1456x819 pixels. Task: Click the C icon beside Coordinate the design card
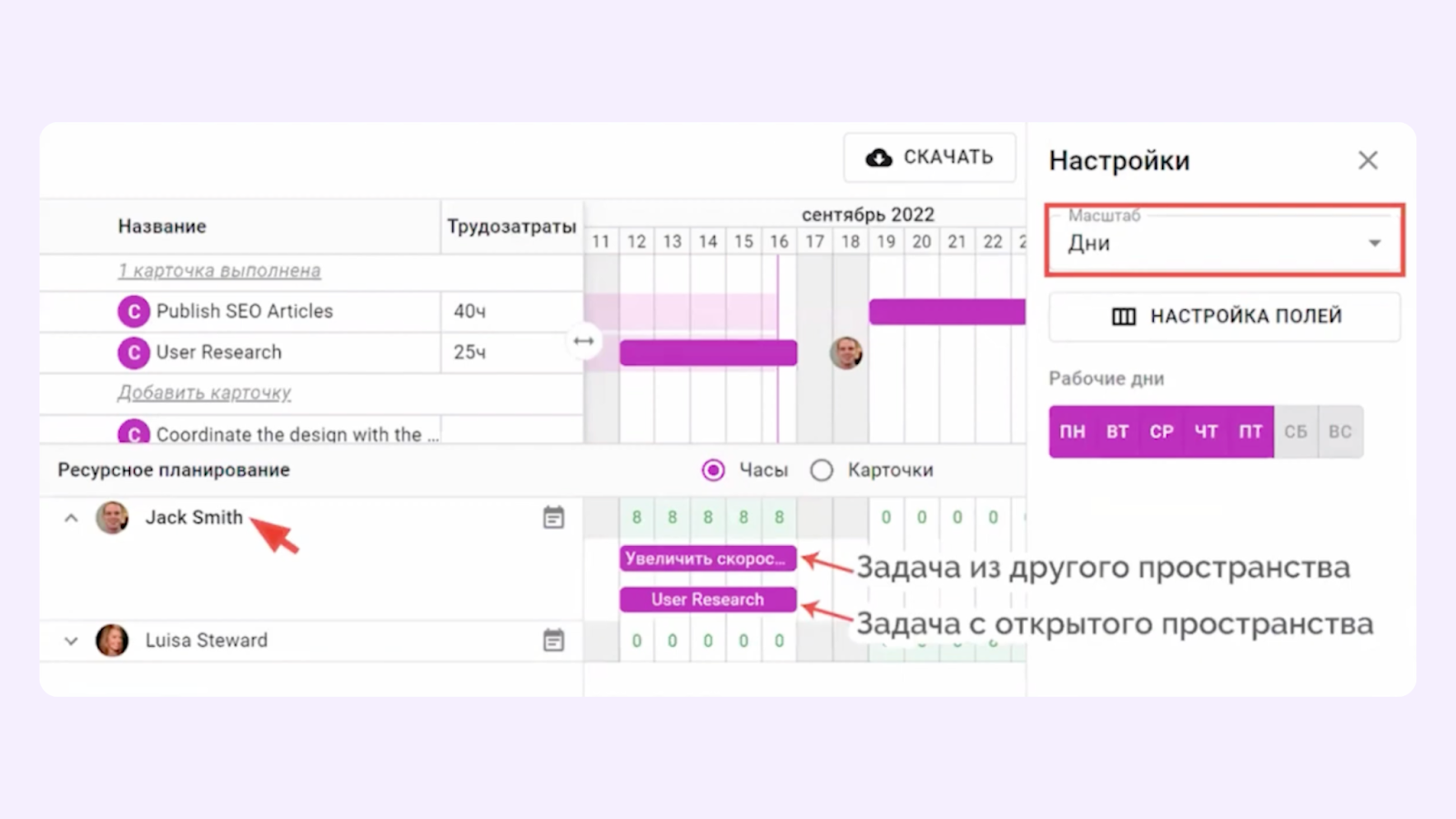[x=134, y=434]
